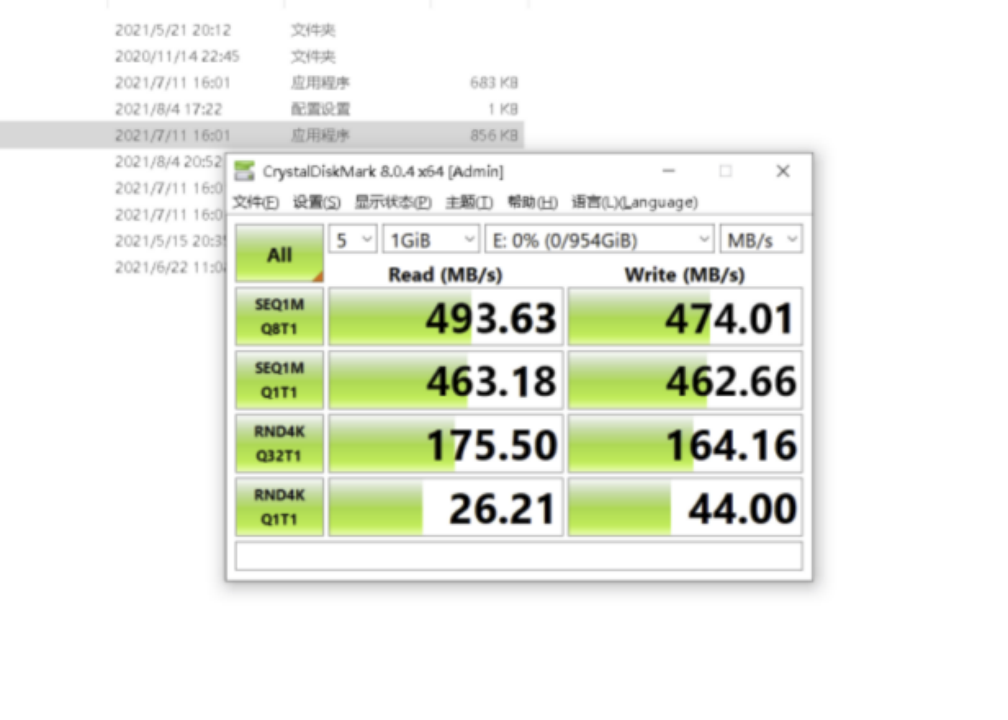Run the RND4K Q1T1 test
This screenshot has height=720, width=1008.
(280, 507)
